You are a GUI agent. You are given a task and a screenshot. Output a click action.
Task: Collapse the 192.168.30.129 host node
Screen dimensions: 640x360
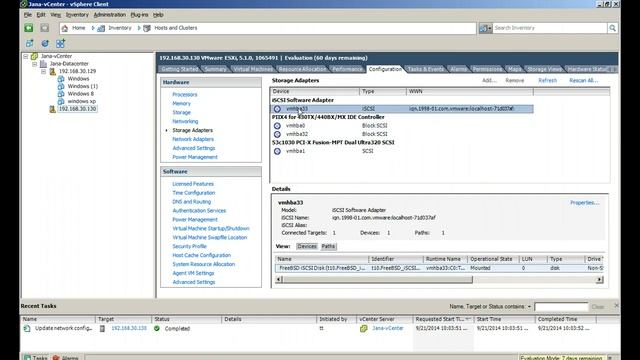tap(44, 71)
